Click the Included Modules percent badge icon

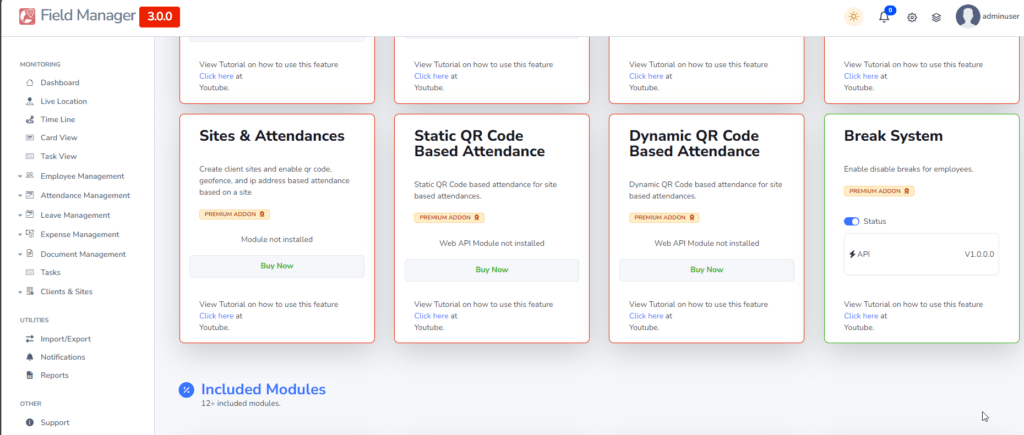pos(187,390)
